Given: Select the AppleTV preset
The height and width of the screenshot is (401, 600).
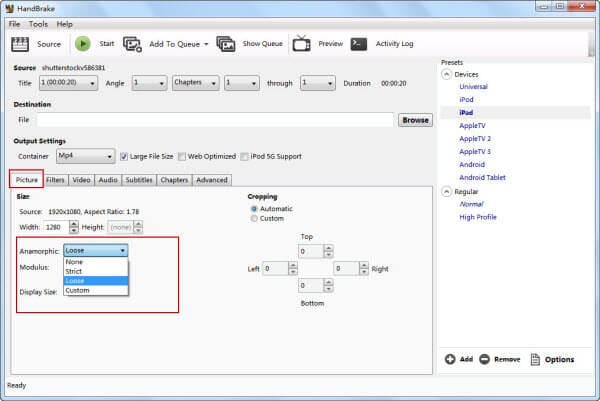Looking at the screenshot, I should (x=472, y=126).
